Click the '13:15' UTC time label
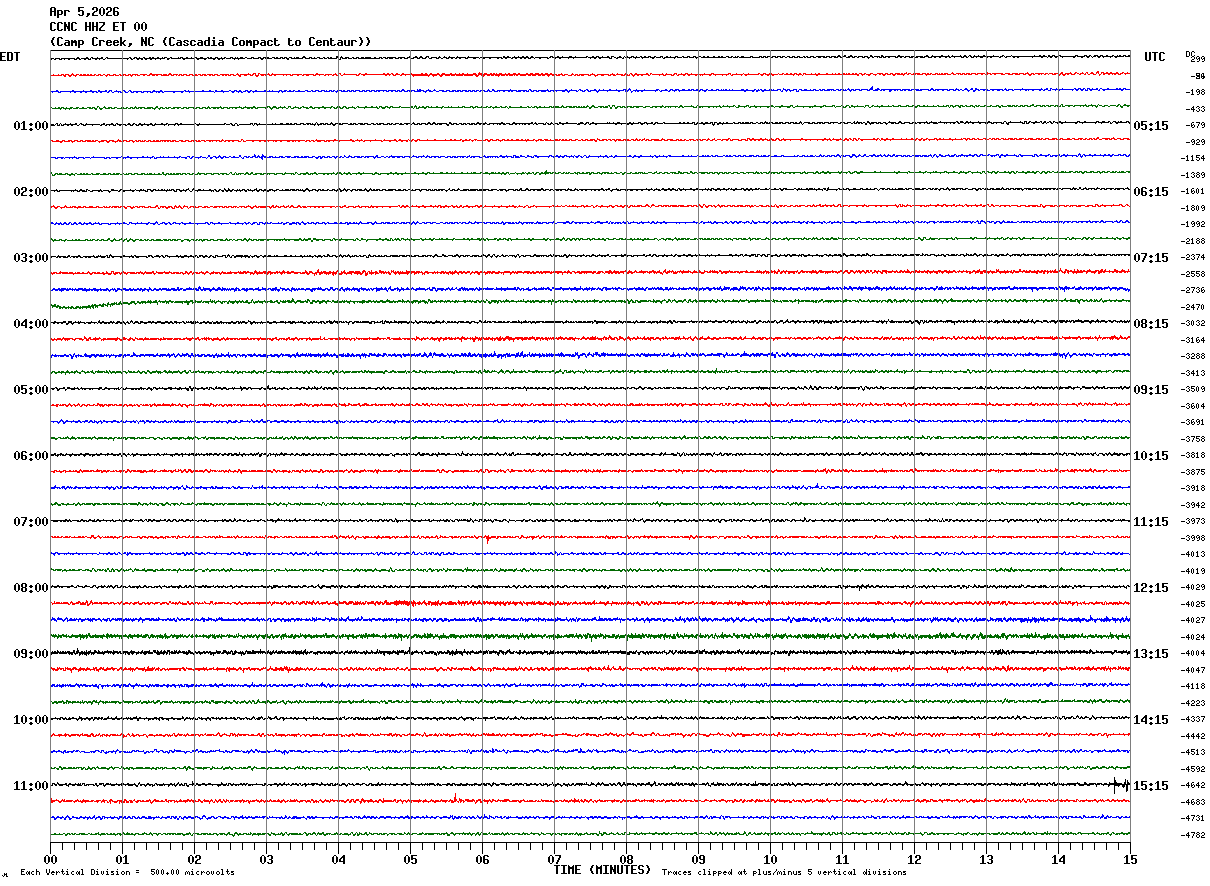The image size is (1210, 886). (1151, 654)
